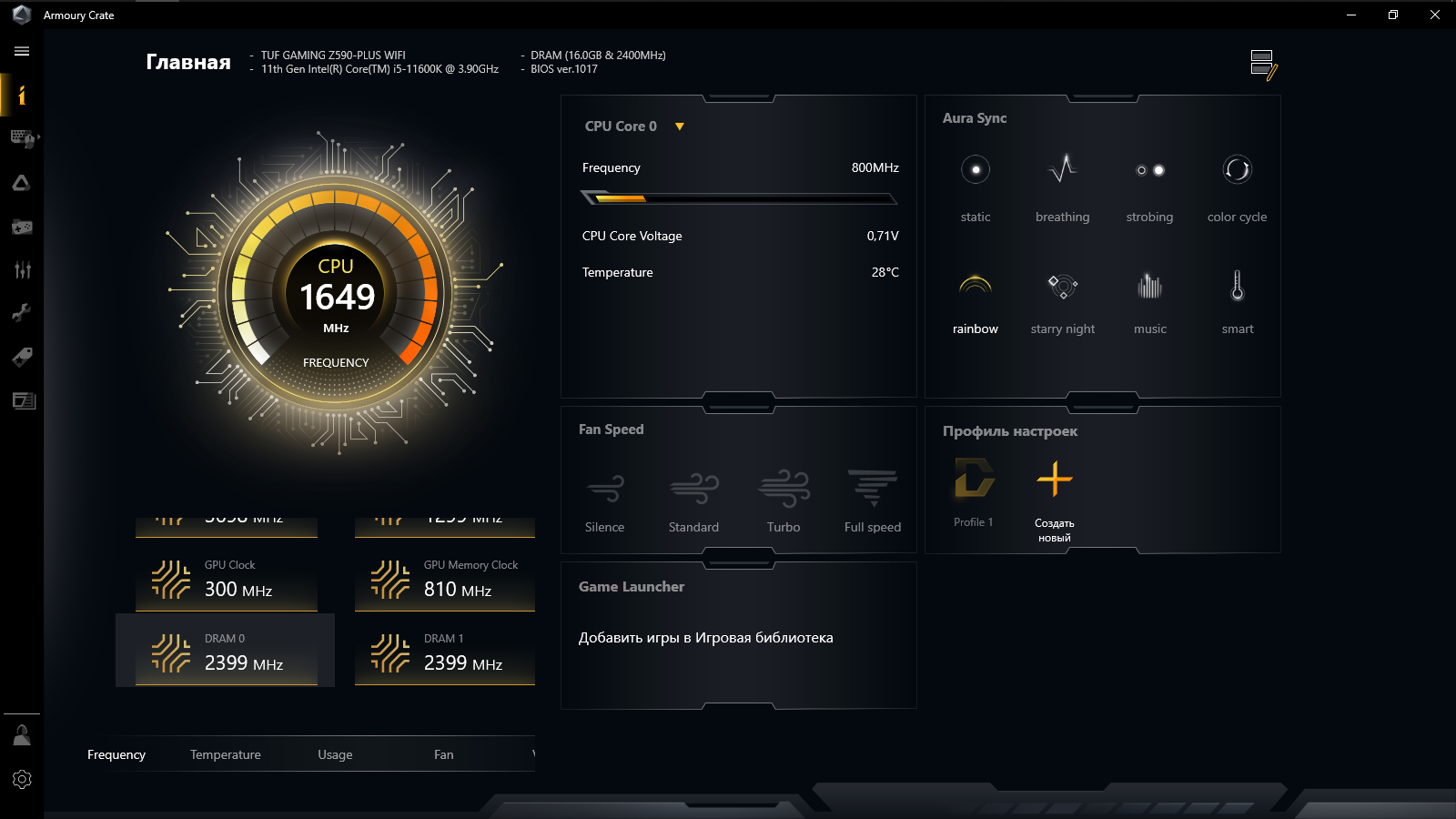Open the Aura Sync sidebar section

[x=22, y=182]
